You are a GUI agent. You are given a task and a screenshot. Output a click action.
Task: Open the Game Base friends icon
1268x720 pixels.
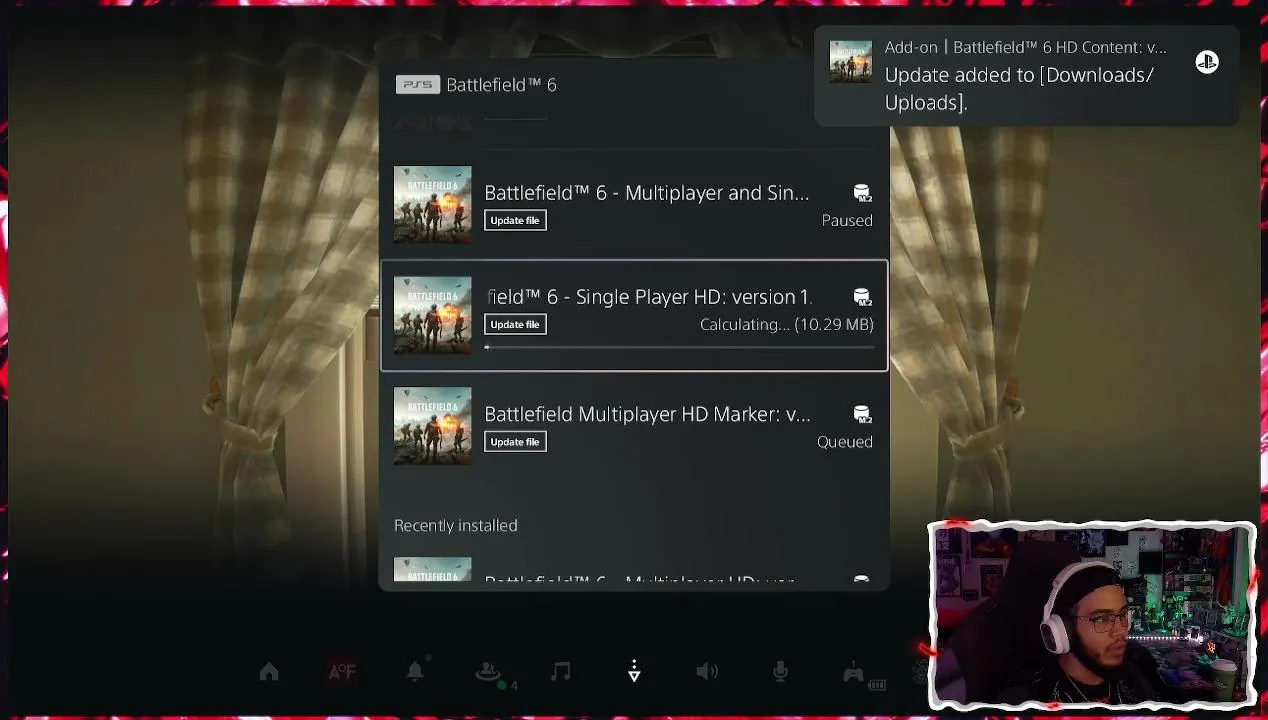(x=488, y=673)
